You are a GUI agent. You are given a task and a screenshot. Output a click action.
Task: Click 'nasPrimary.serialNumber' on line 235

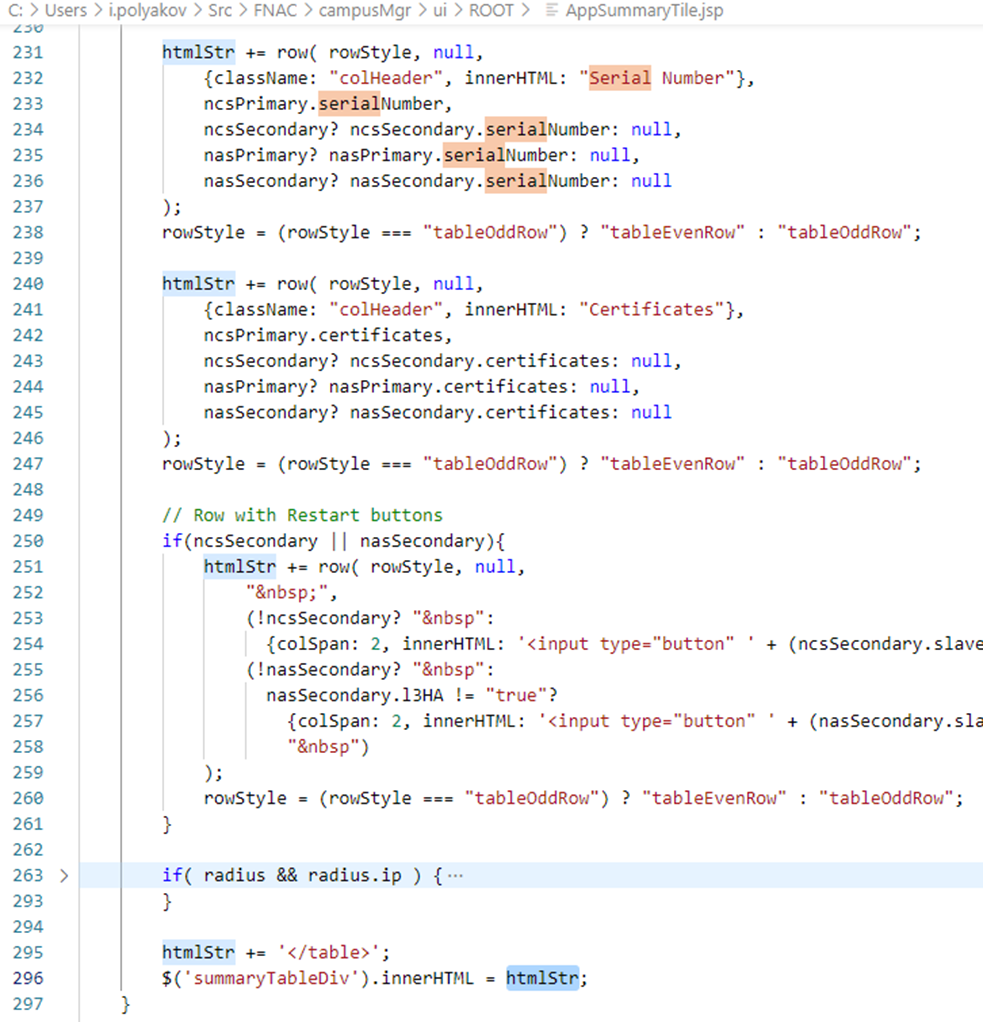click(448, 155)
